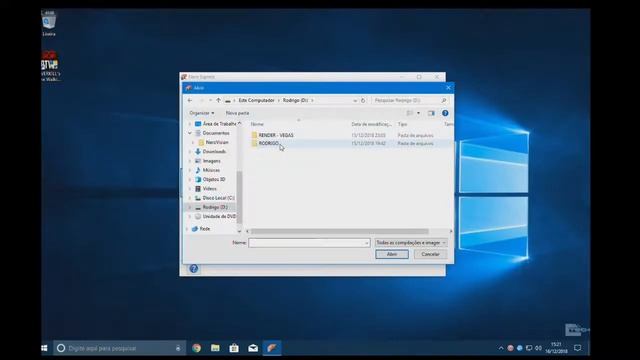Viewport: 640px width, 360px height.
Task: Open the file type filter dropdown
Action: pos(411,243)
